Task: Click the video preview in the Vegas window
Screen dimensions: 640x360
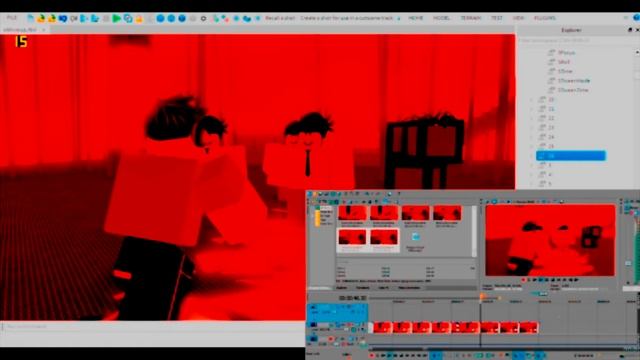Action: [550, 240]
